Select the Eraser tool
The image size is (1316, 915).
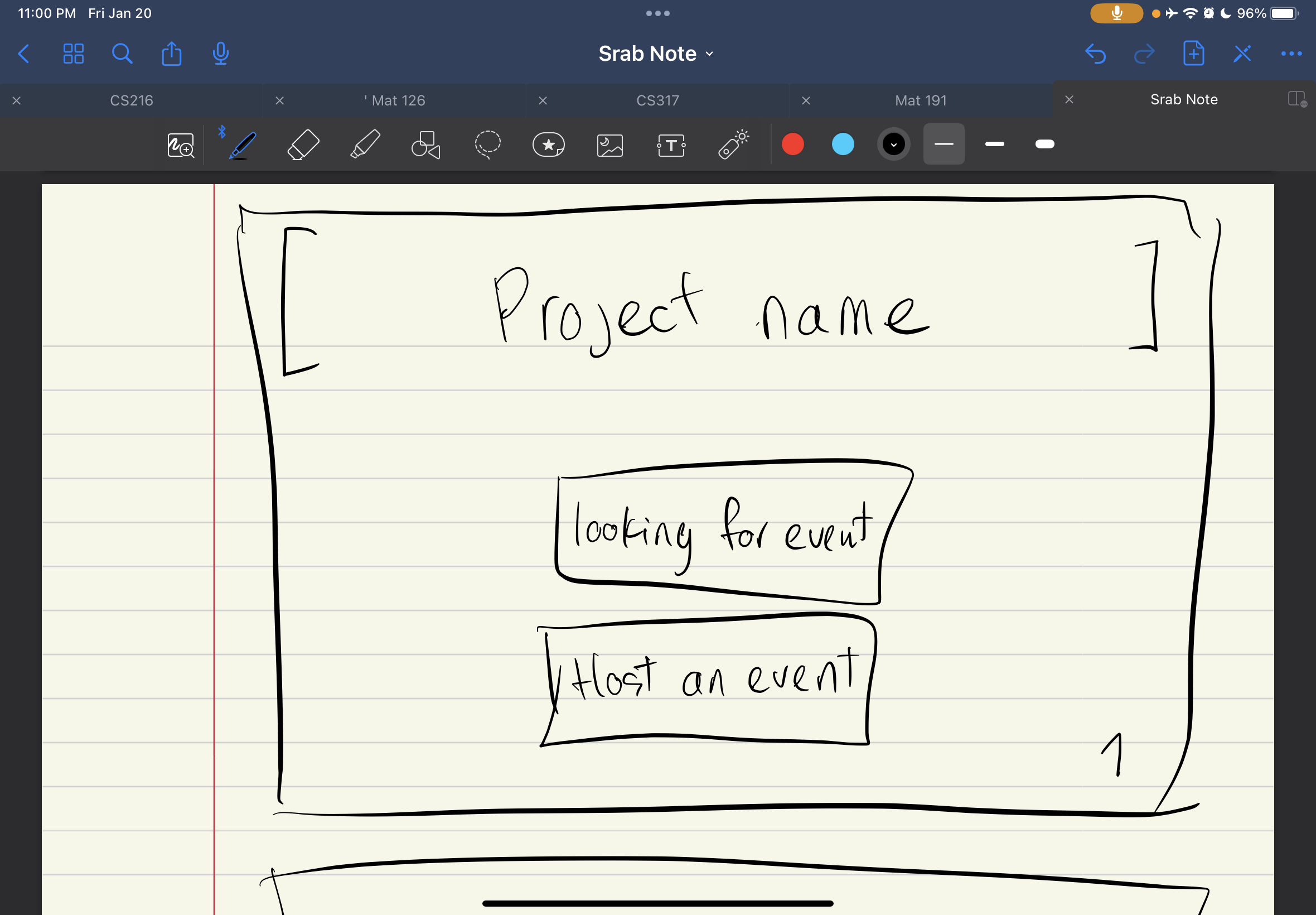[303, 145]
